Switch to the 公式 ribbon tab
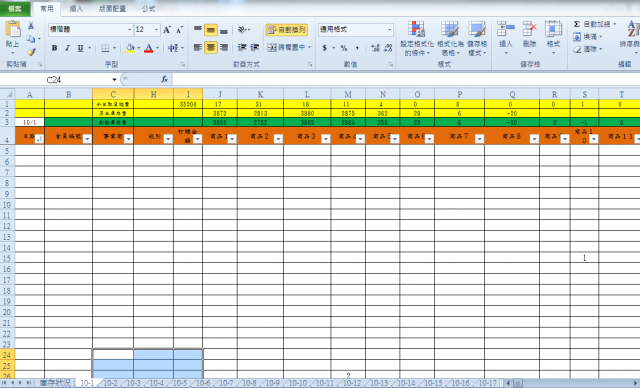Viewport: 640px width, 388px height. point(149,9)
